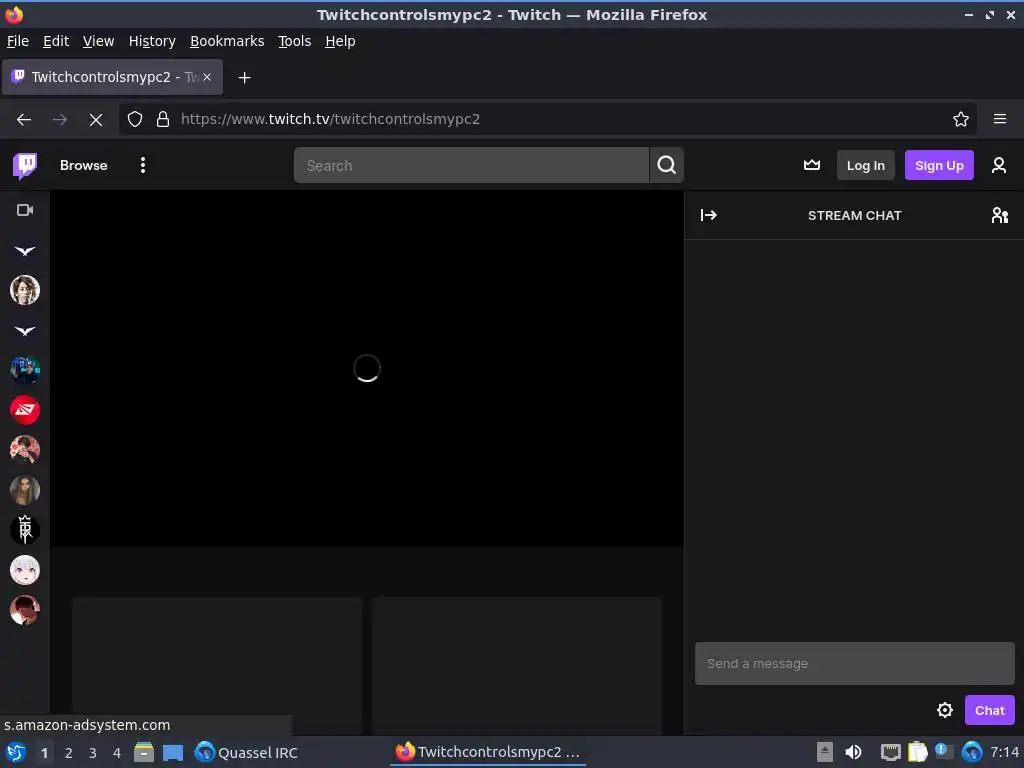Image resolution: width=1024 pixels, height=768 pixels.
Task: Open the long-haired woman avatar channel
Action: pyautogui.click(x=25, y=490)
